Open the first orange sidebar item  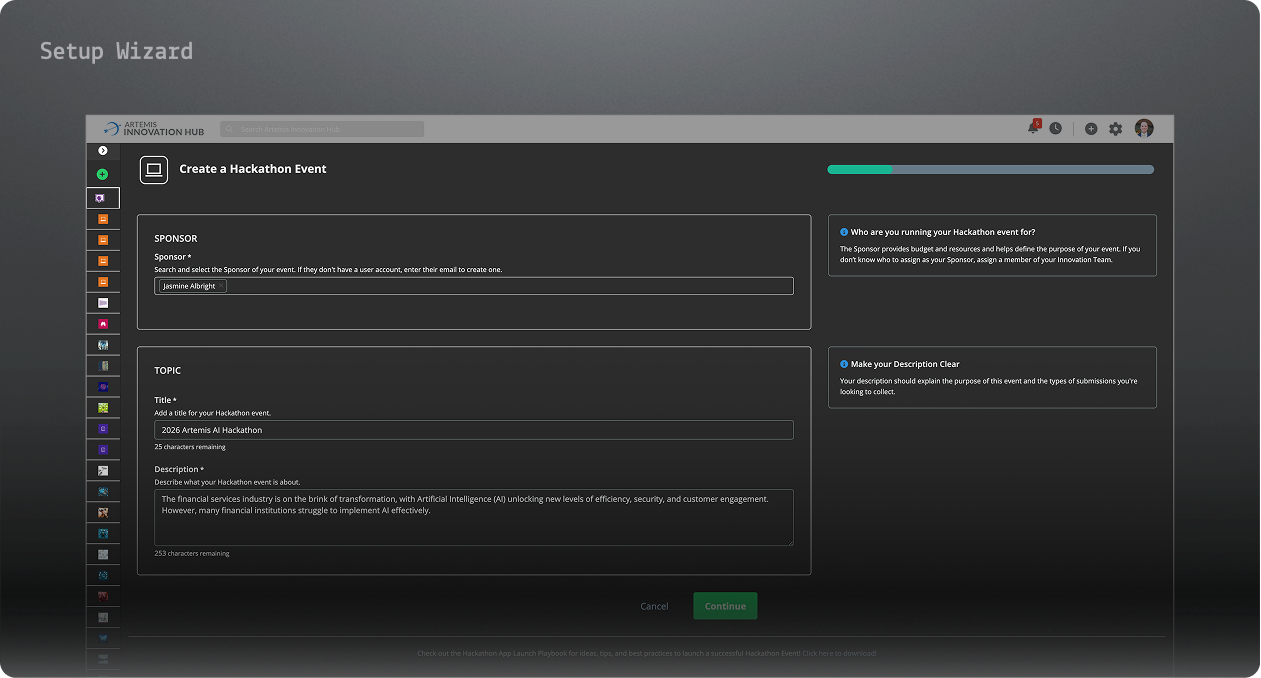[x=102, y=219]
